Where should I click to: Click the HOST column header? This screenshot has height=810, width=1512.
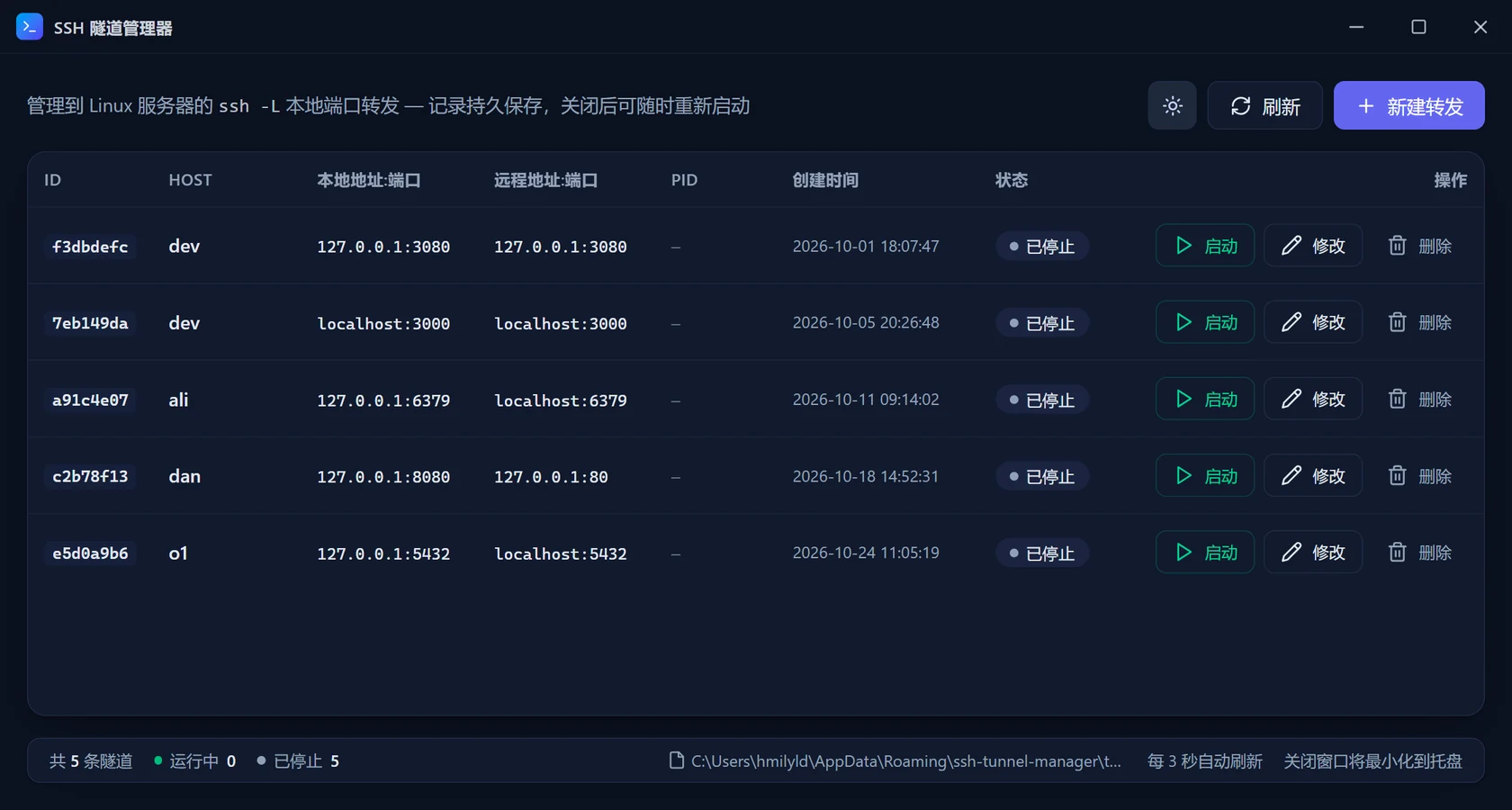coord(190,180)
